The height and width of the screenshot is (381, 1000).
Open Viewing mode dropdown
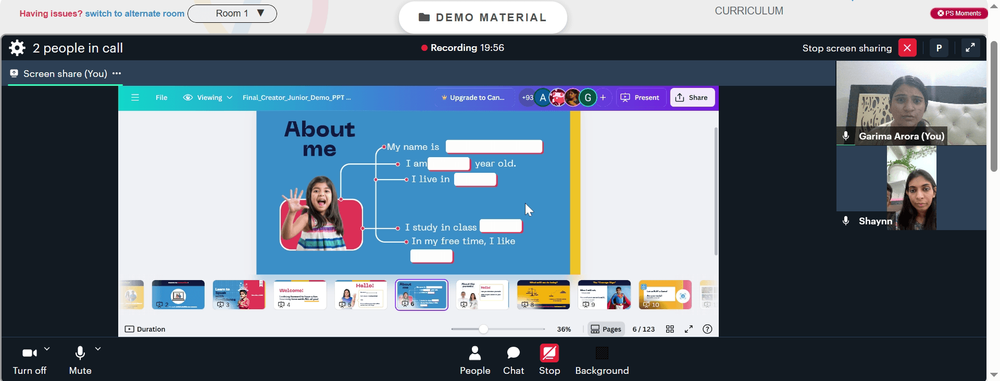pos(207,98)
